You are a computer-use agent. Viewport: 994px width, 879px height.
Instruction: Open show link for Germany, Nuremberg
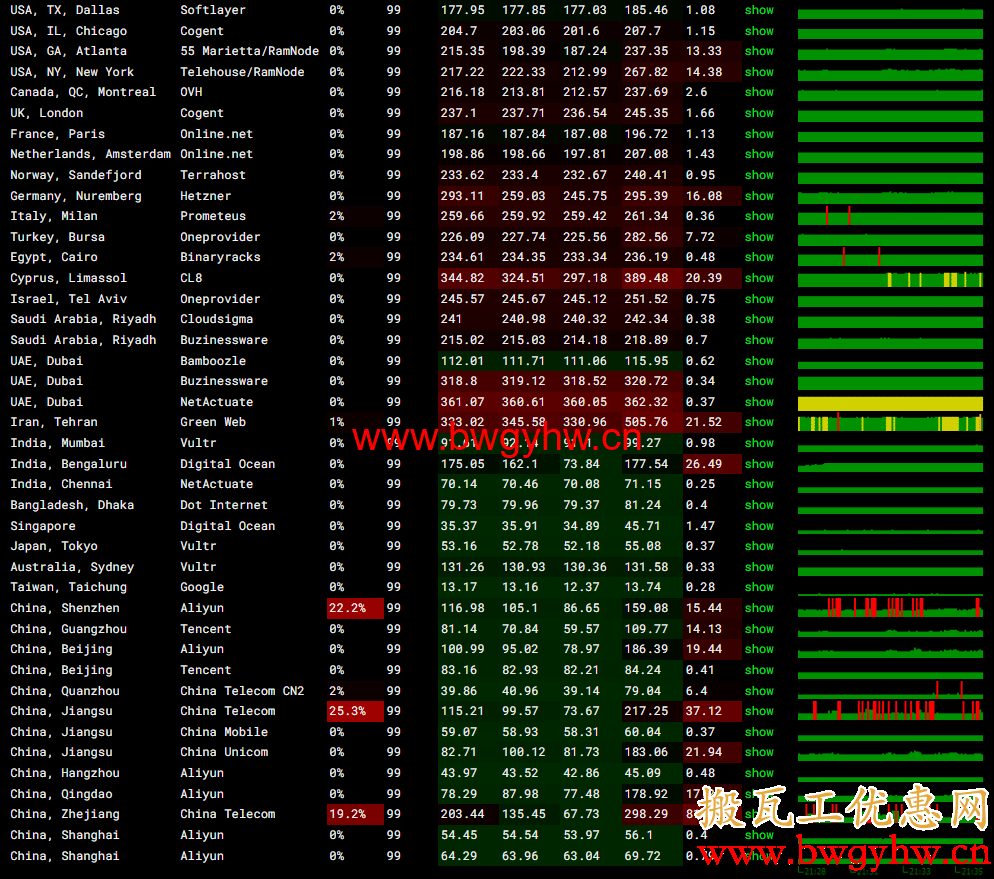click(x=759, y=196)
